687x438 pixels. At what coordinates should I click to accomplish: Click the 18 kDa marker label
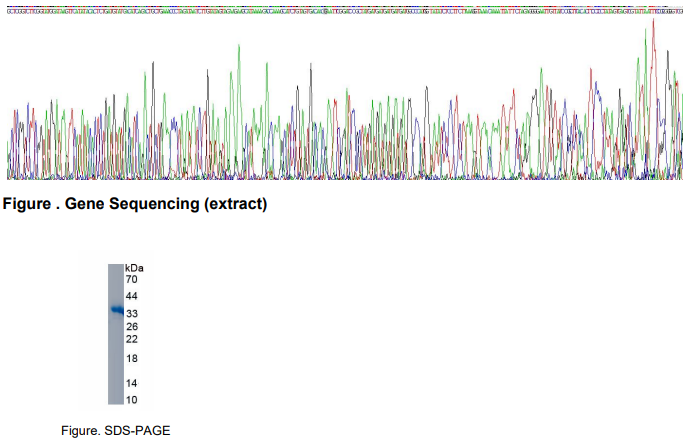(131, 359)
